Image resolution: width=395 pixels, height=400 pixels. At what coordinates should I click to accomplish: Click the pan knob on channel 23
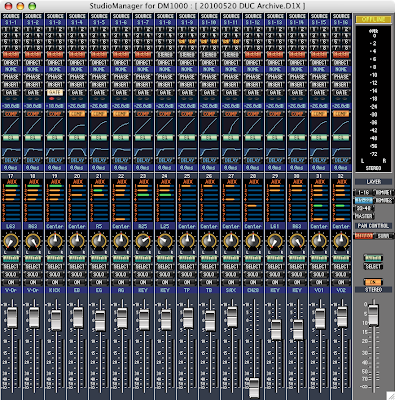tap(143, 240)
